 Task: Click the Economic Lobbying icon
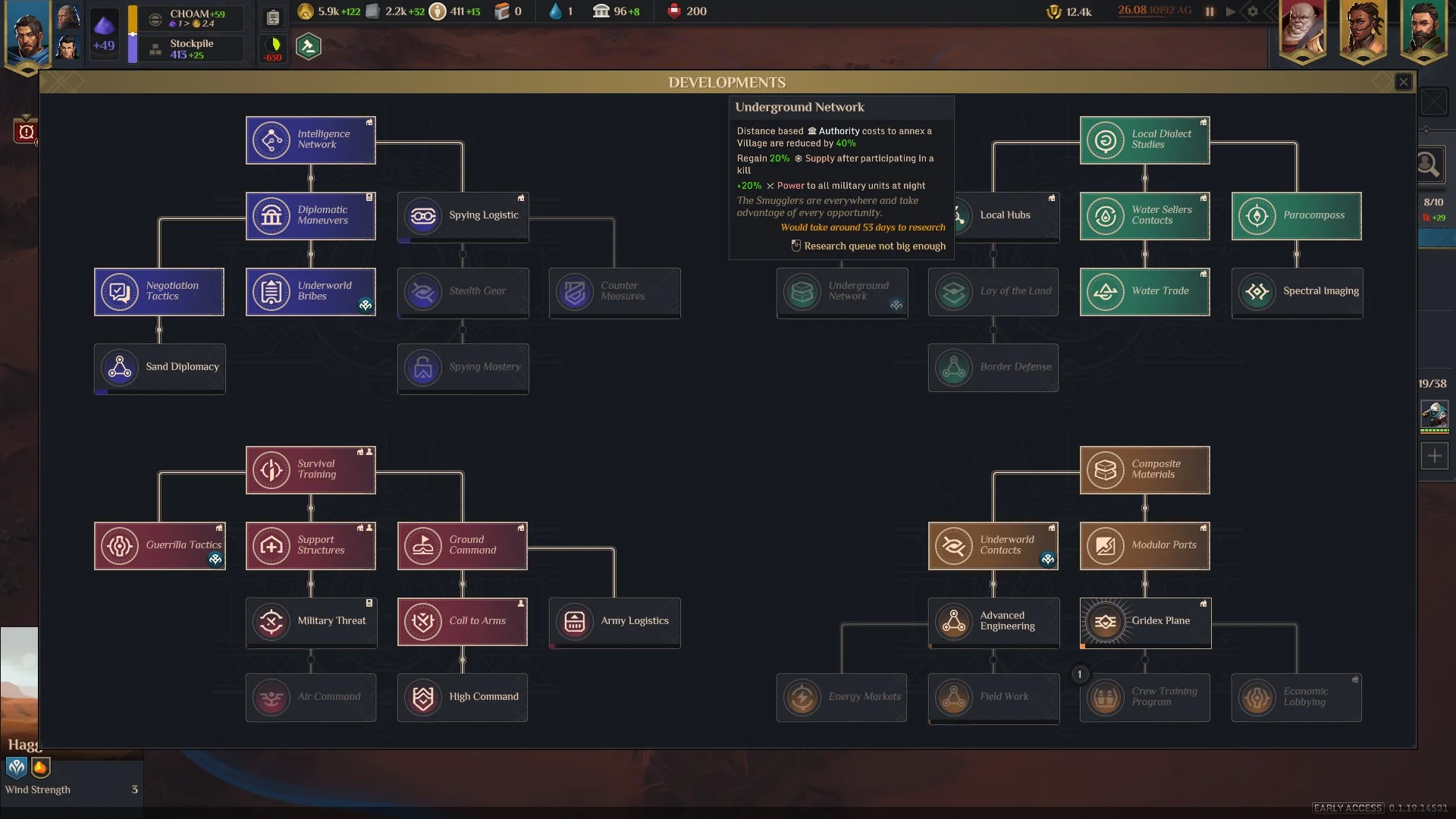[x=1257, y=698]
